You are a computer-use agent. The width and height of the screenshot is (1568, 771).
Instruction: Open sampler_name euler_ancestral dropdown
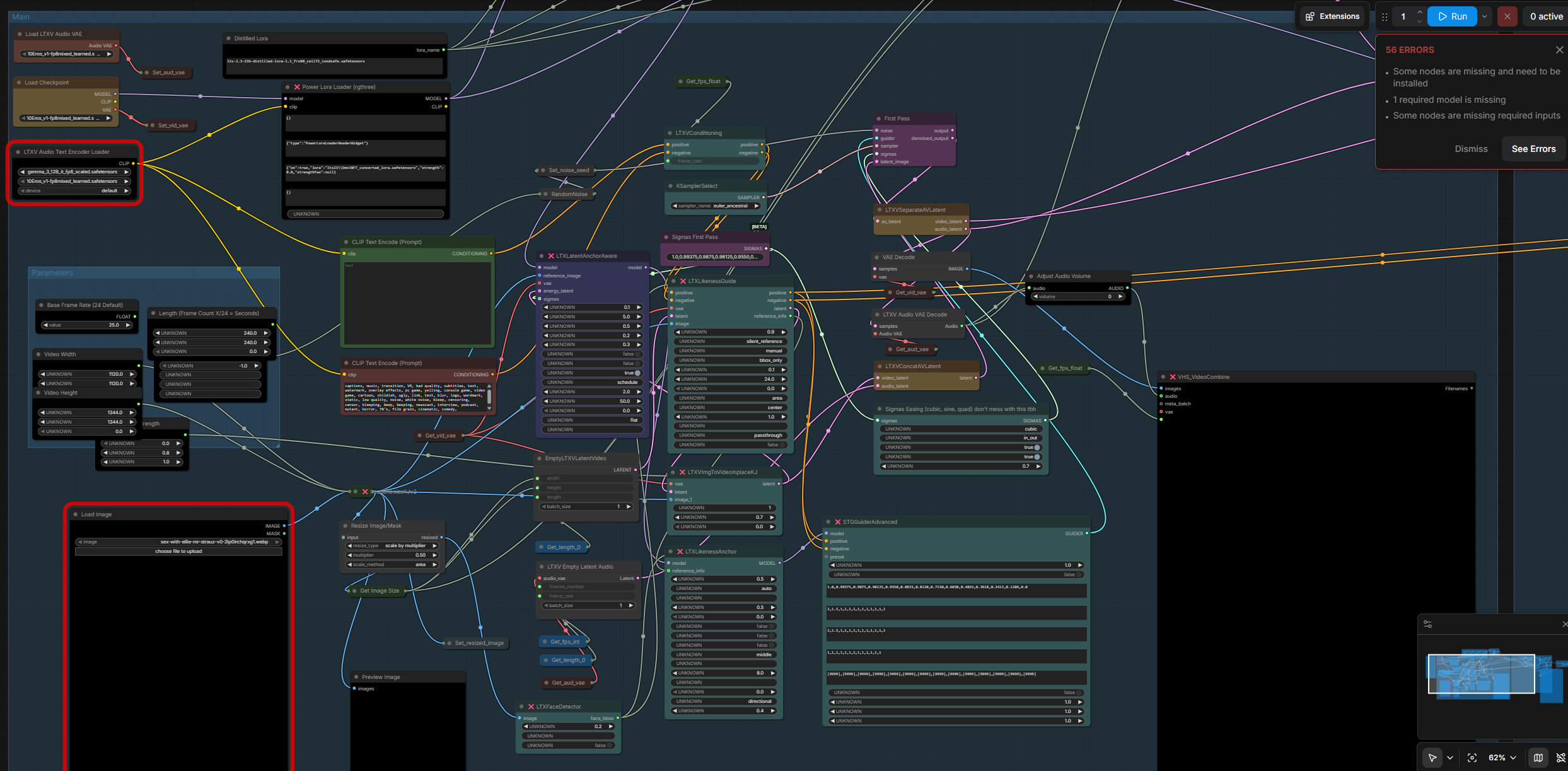[x=715, y=206]
